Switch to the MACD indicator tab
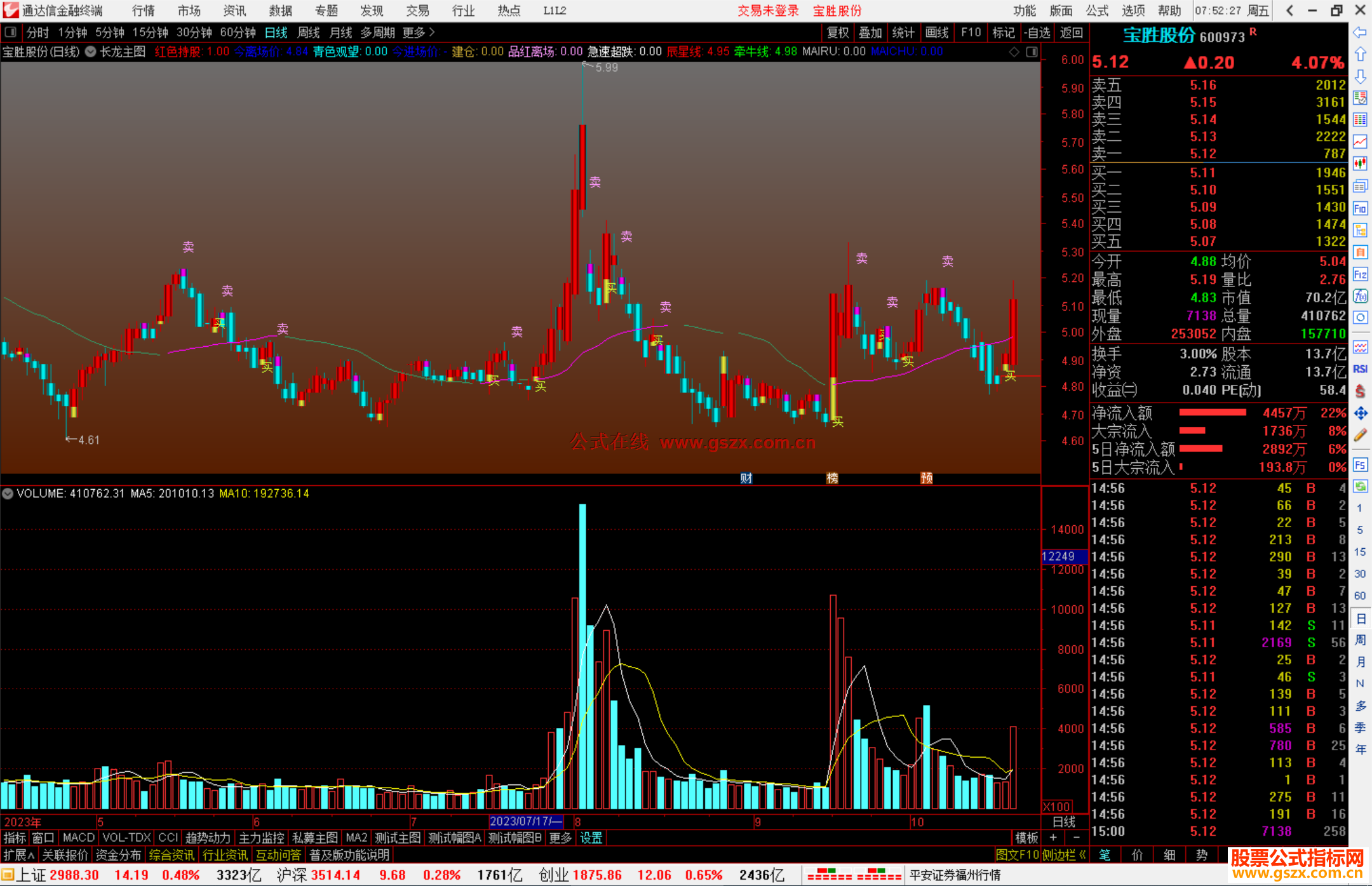Image resolution: width=1372 pixels, height=886 pixels. [78, 838]
